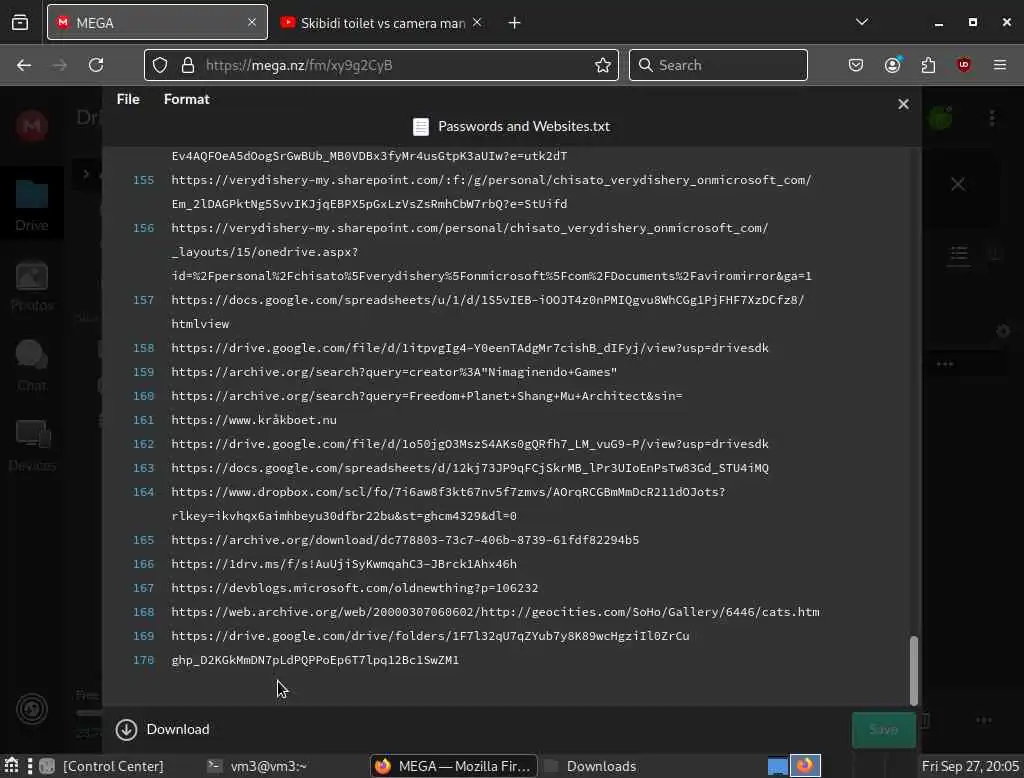Close the MEGA tab
1024x778 pixels.
coord(252,22)
